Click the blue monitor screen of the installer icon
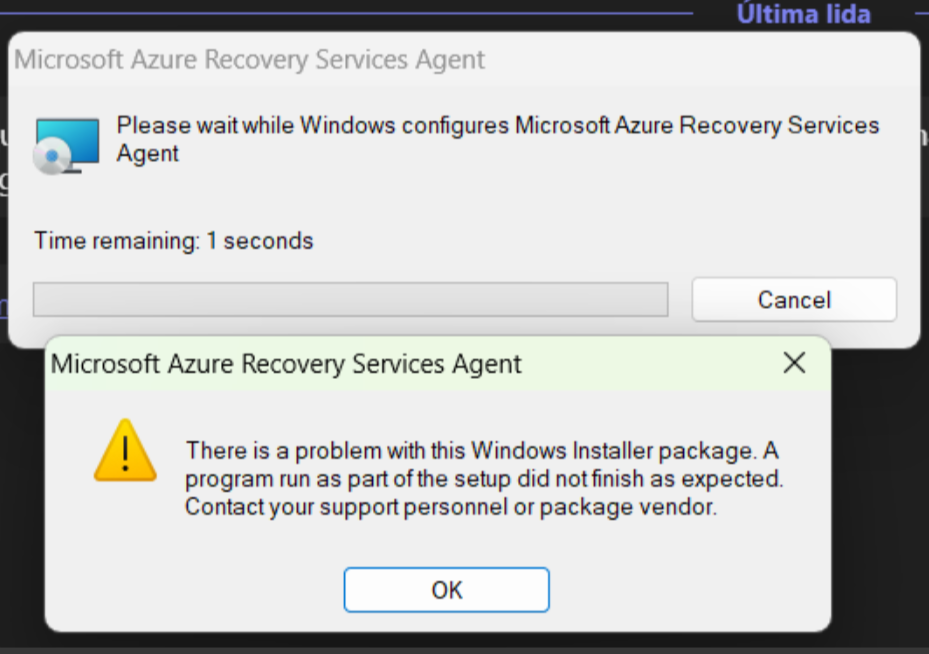The width and height of the screenshot is (929, 654). (x=72, y=139)
